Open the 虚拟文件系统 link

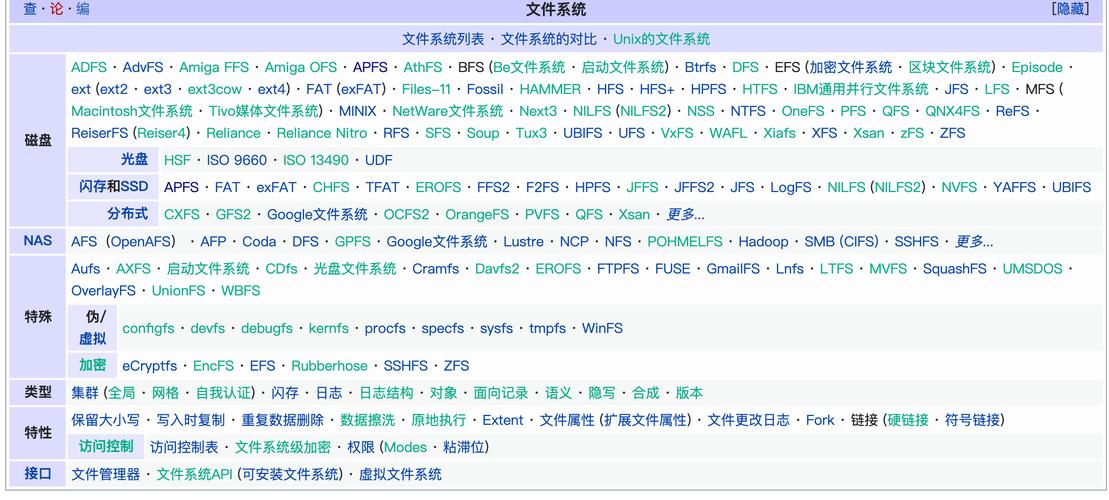400,474
